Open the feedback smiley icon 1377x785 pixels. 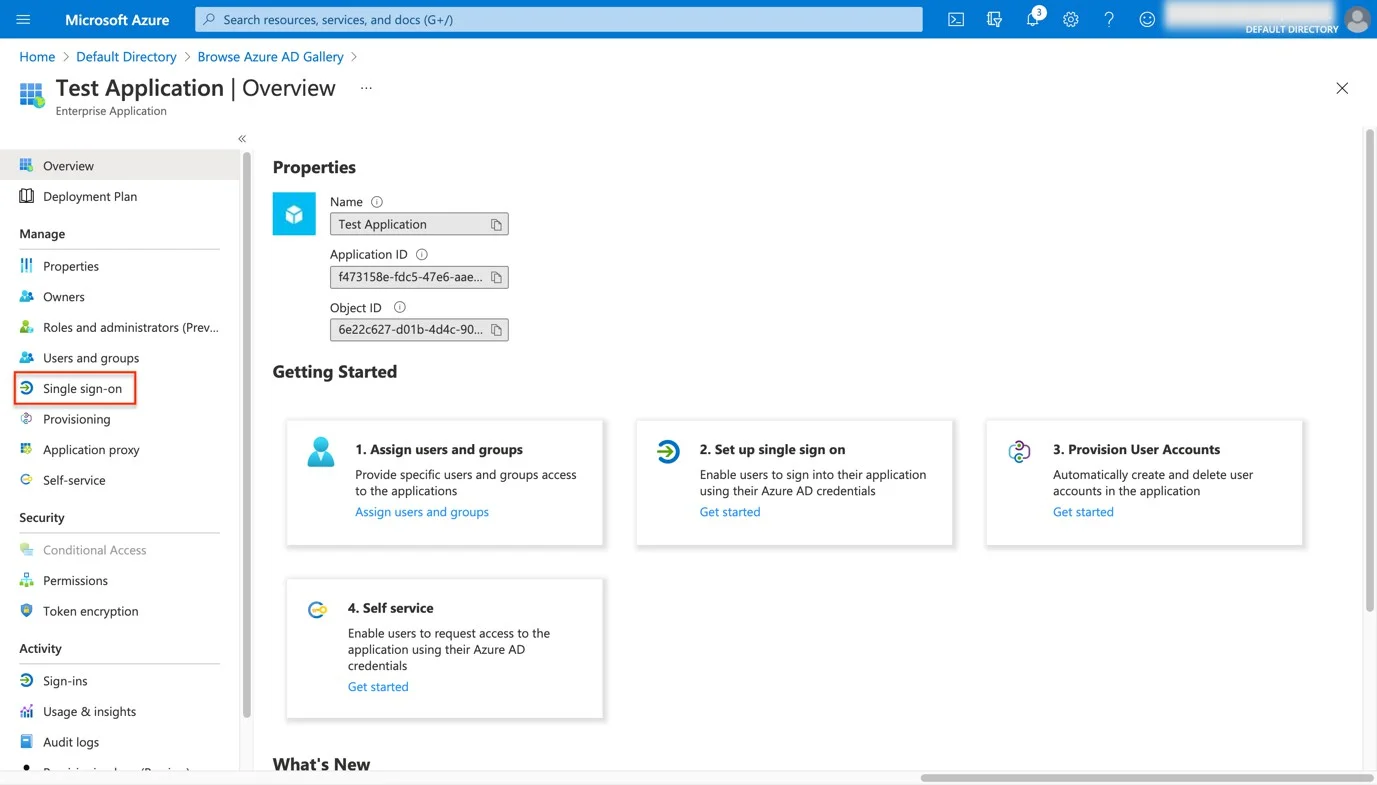click(1147, 19)
